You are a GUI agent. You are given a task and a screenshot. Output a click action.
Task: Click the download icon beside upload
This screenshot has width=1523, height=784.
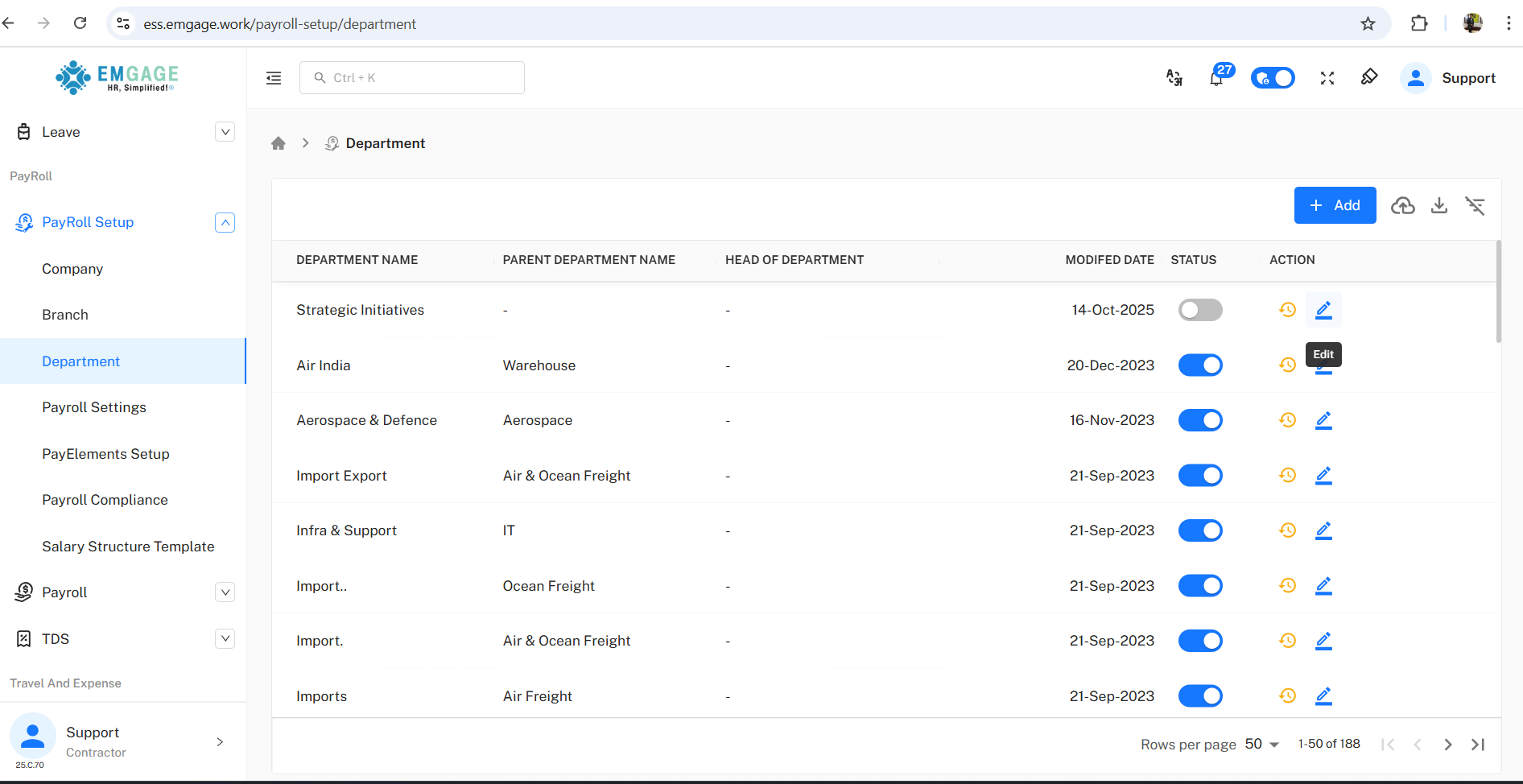pyautogui.click(x=1439, y=206)
